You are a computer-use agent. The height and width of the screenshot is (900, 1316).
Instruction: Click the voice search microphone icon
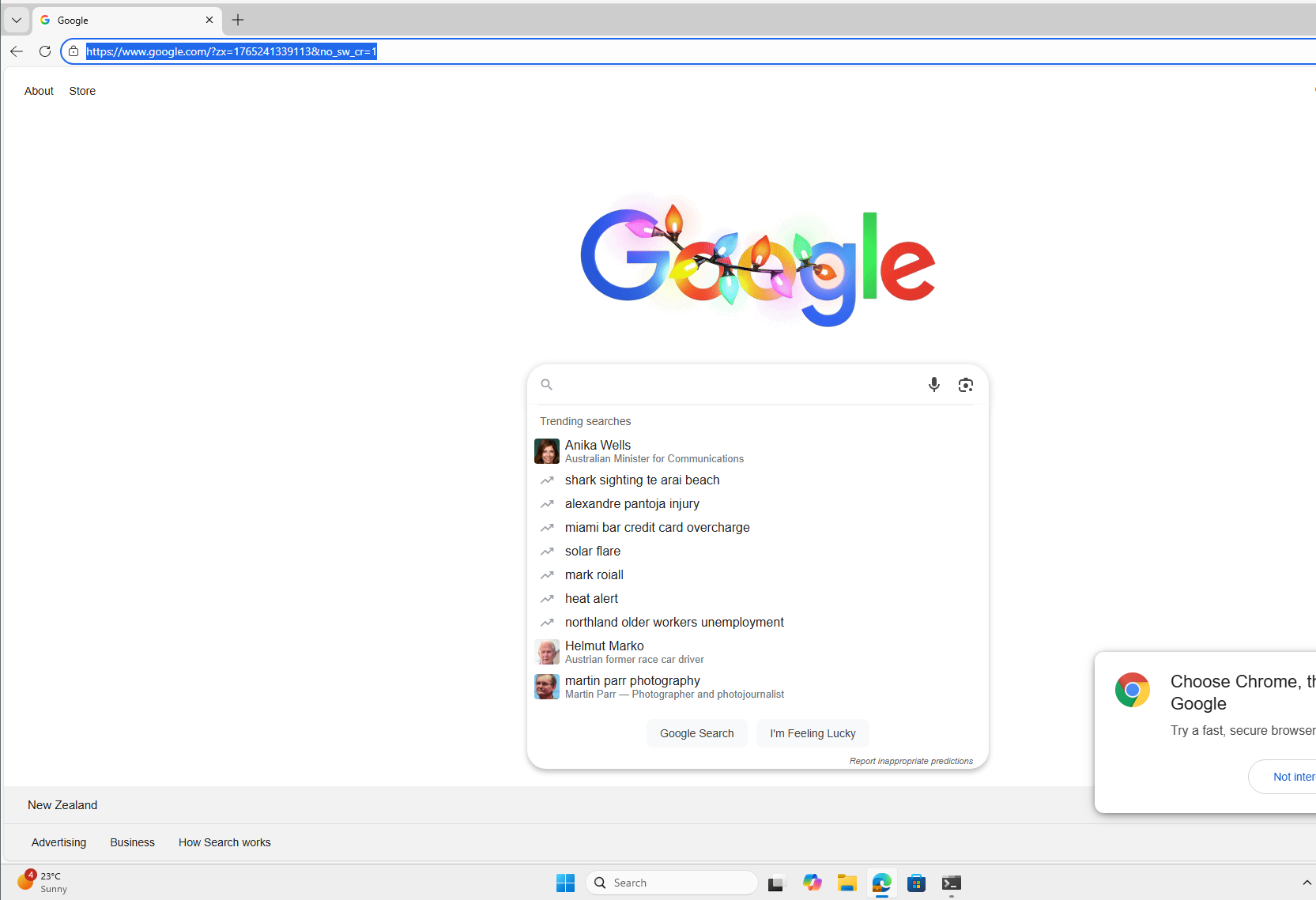[x=933, y=385]
